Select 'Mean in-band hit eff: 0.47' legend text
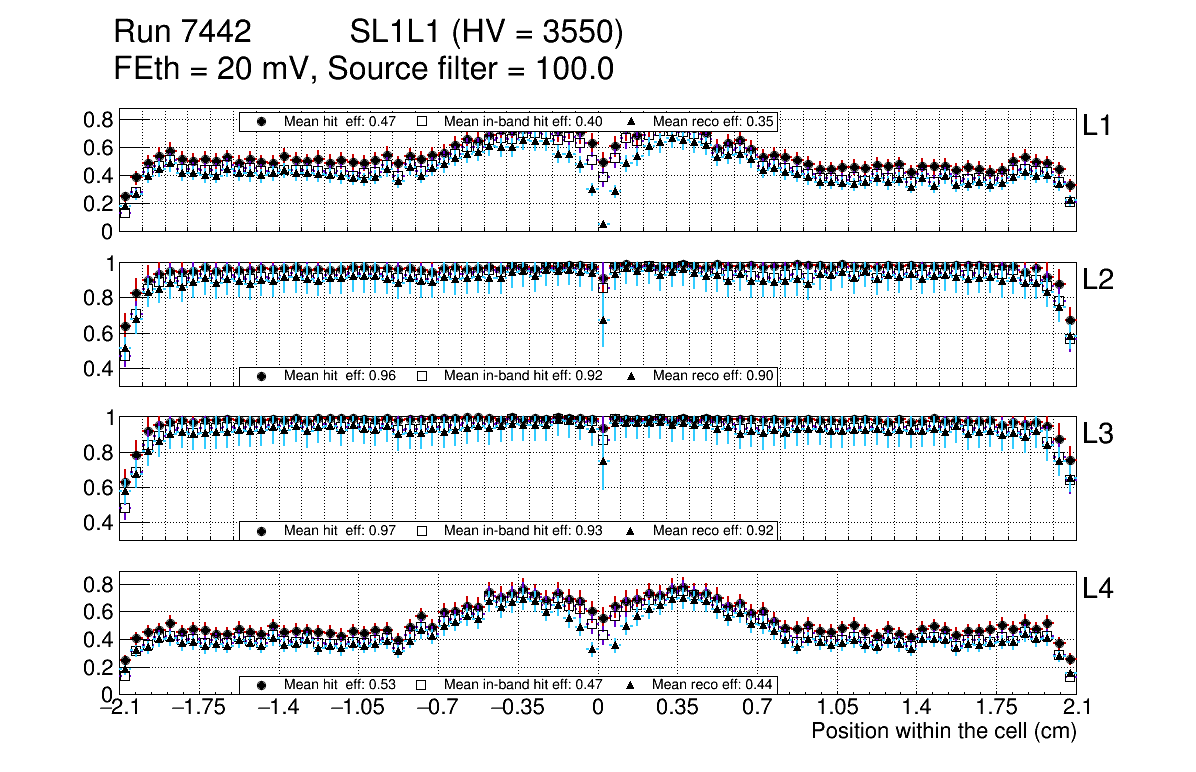 pos(523,685)
